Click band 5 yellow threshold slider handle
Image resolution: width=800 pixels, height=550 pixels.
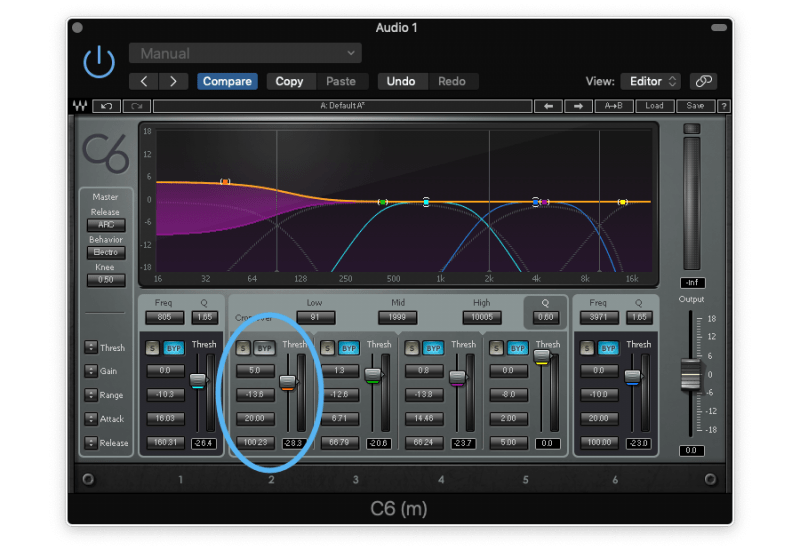[x=542, y=357]
